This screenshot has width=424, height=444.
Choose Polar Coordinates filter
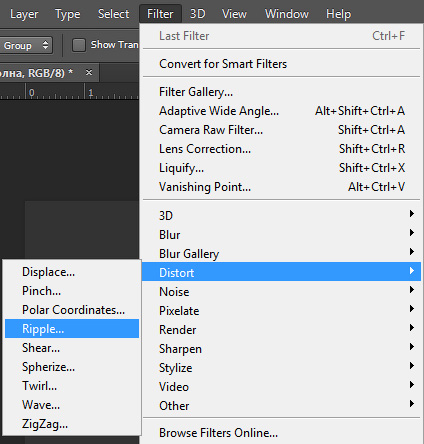[x=72, y=310]
